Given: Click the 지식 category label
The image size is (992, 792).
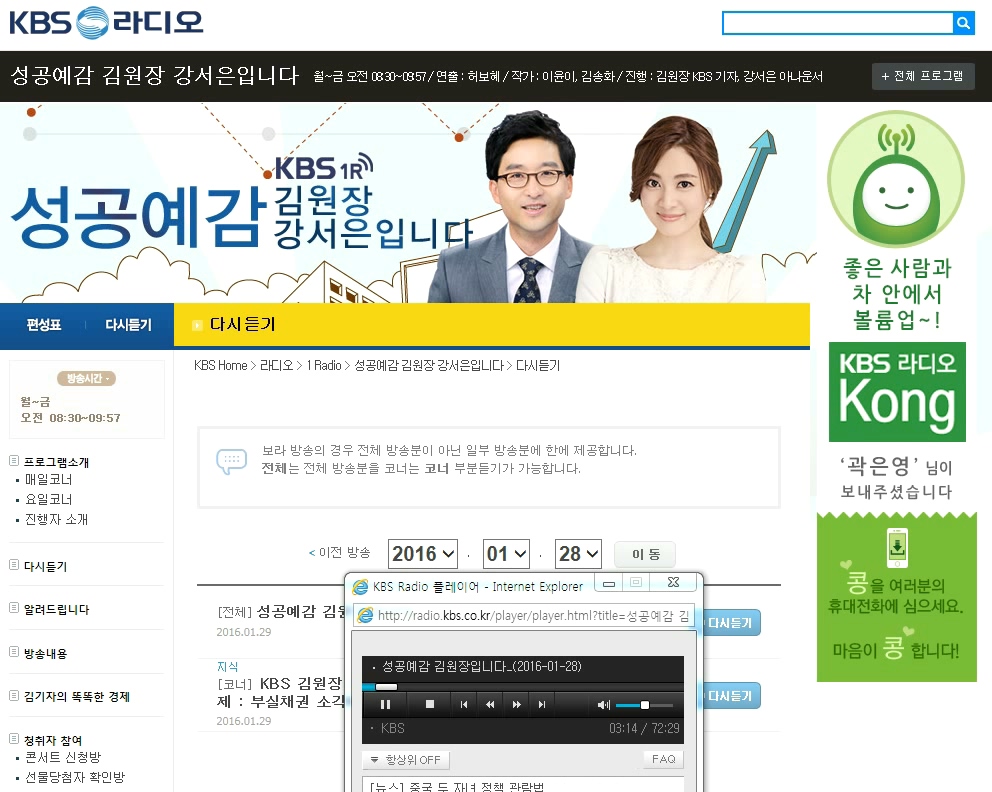Looking at the screenshot, I should click(x=227, y=666).
